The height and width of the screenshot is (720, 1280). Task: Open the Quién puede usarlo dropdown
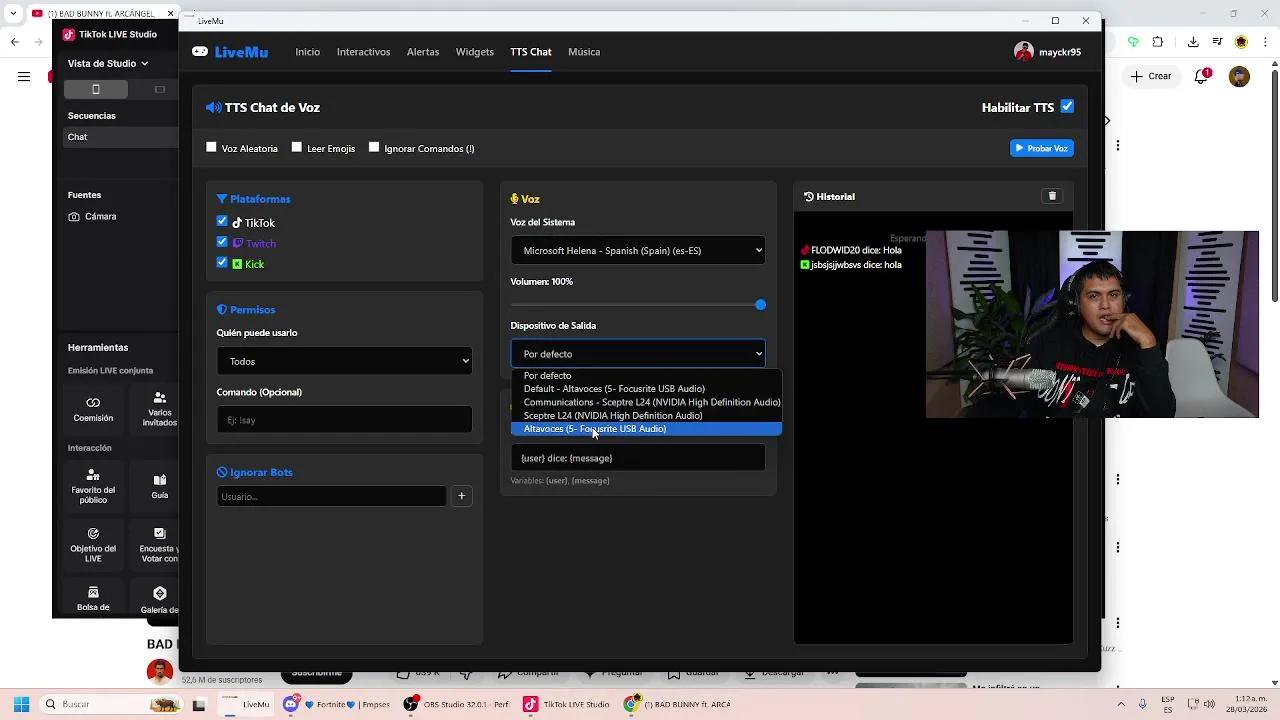(344, 361)
